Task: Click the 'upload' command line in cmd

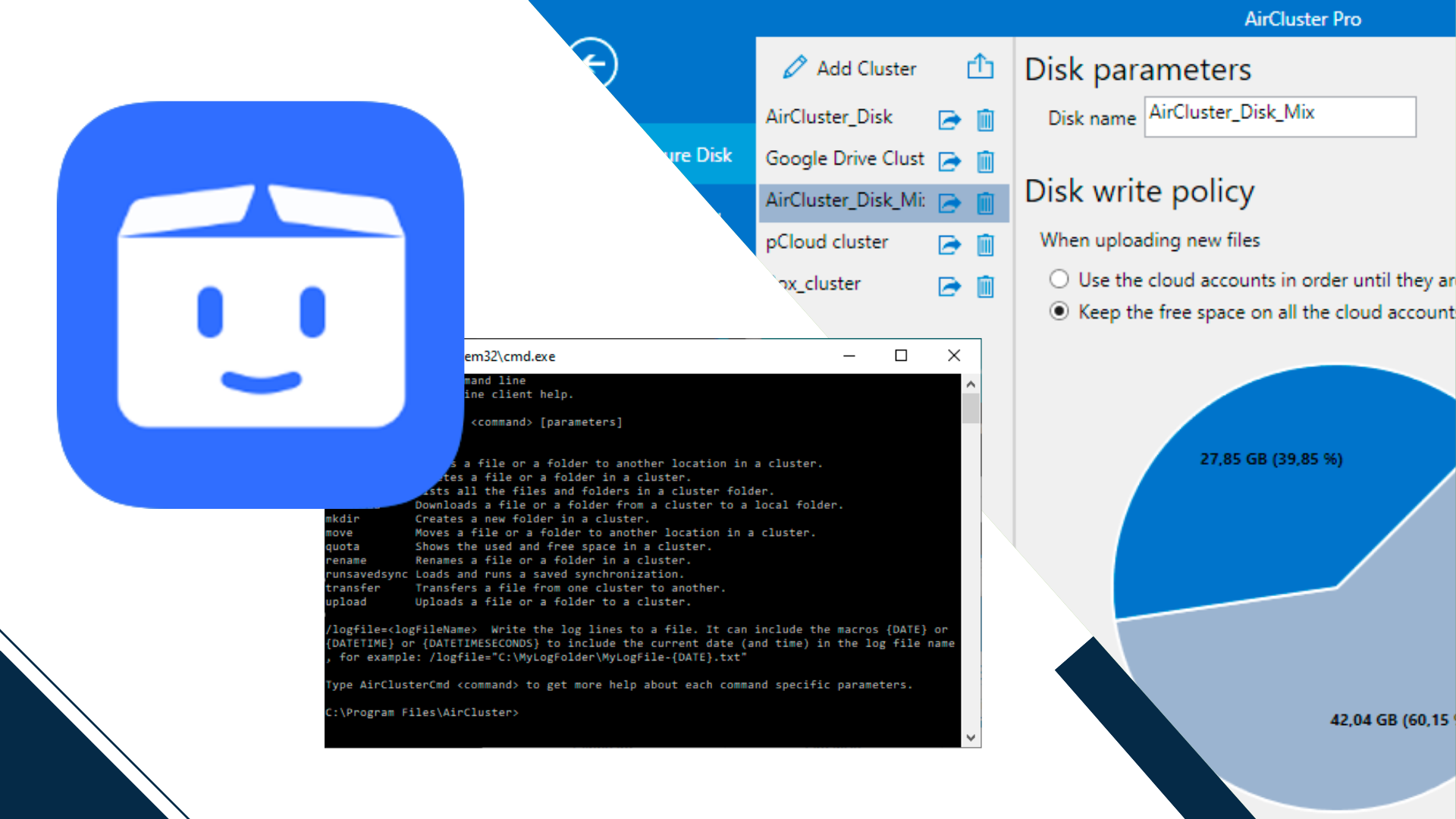Action: coord(508,602)
